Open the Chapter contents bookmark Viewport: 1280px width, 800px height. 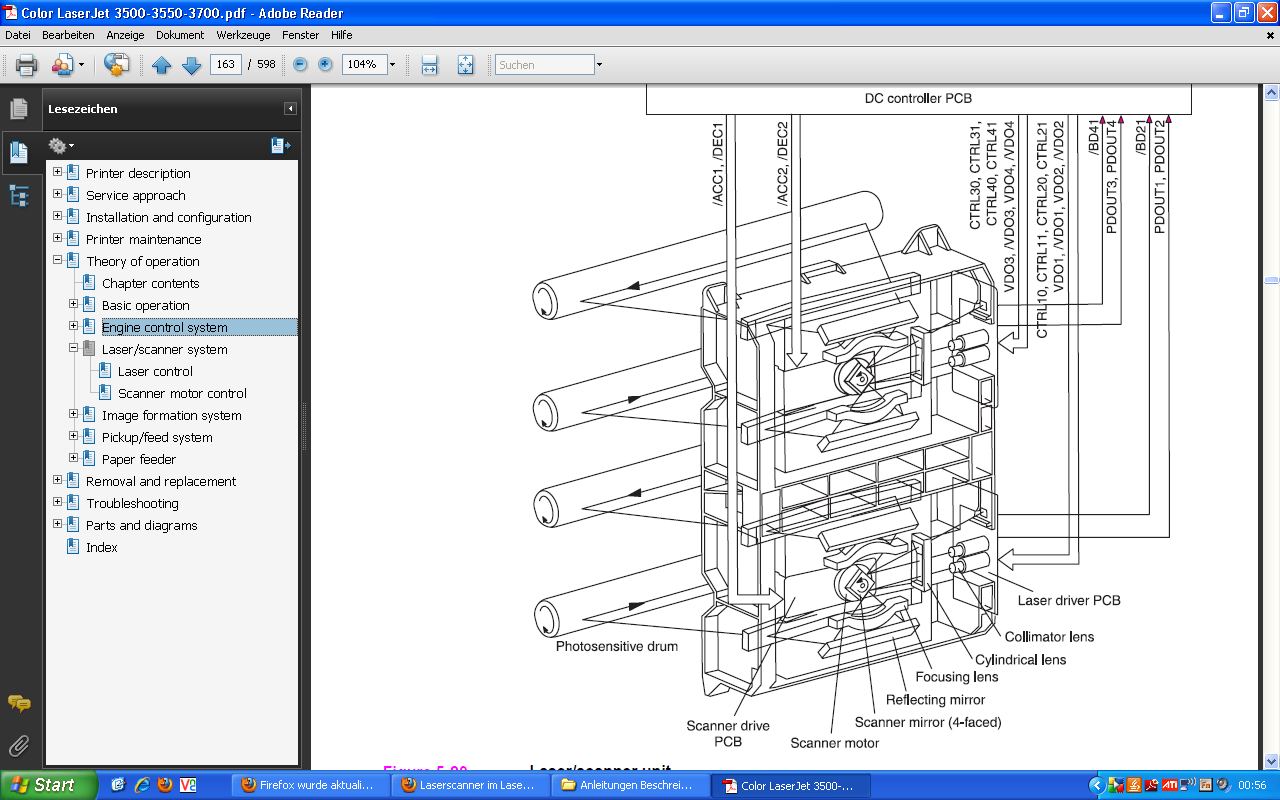click(x=150, y=283)
